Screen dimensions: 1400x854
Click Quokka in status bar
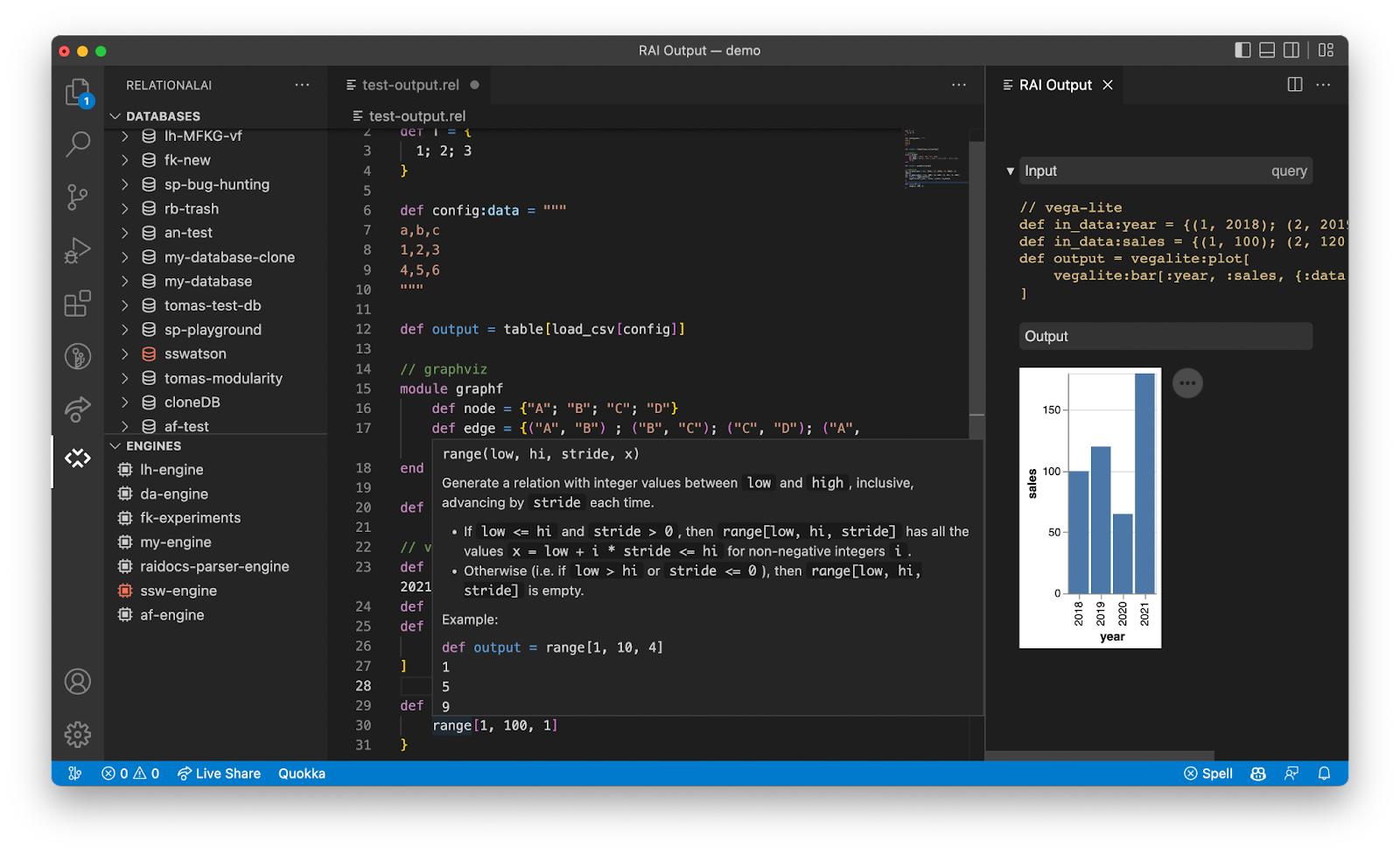(302, 773)
